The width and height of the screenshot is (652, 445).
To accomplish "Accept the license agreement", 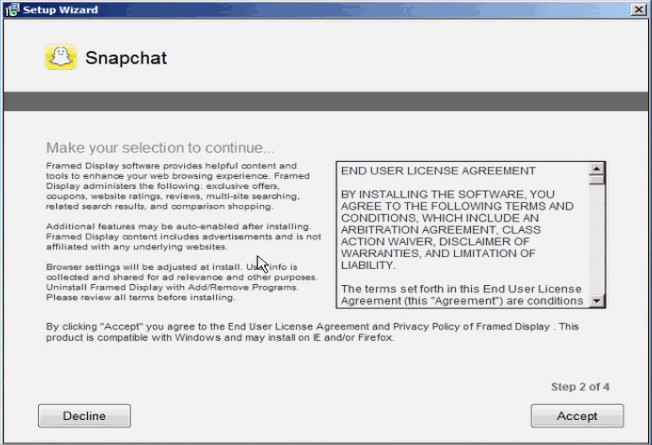I will [x=577, y=415].
